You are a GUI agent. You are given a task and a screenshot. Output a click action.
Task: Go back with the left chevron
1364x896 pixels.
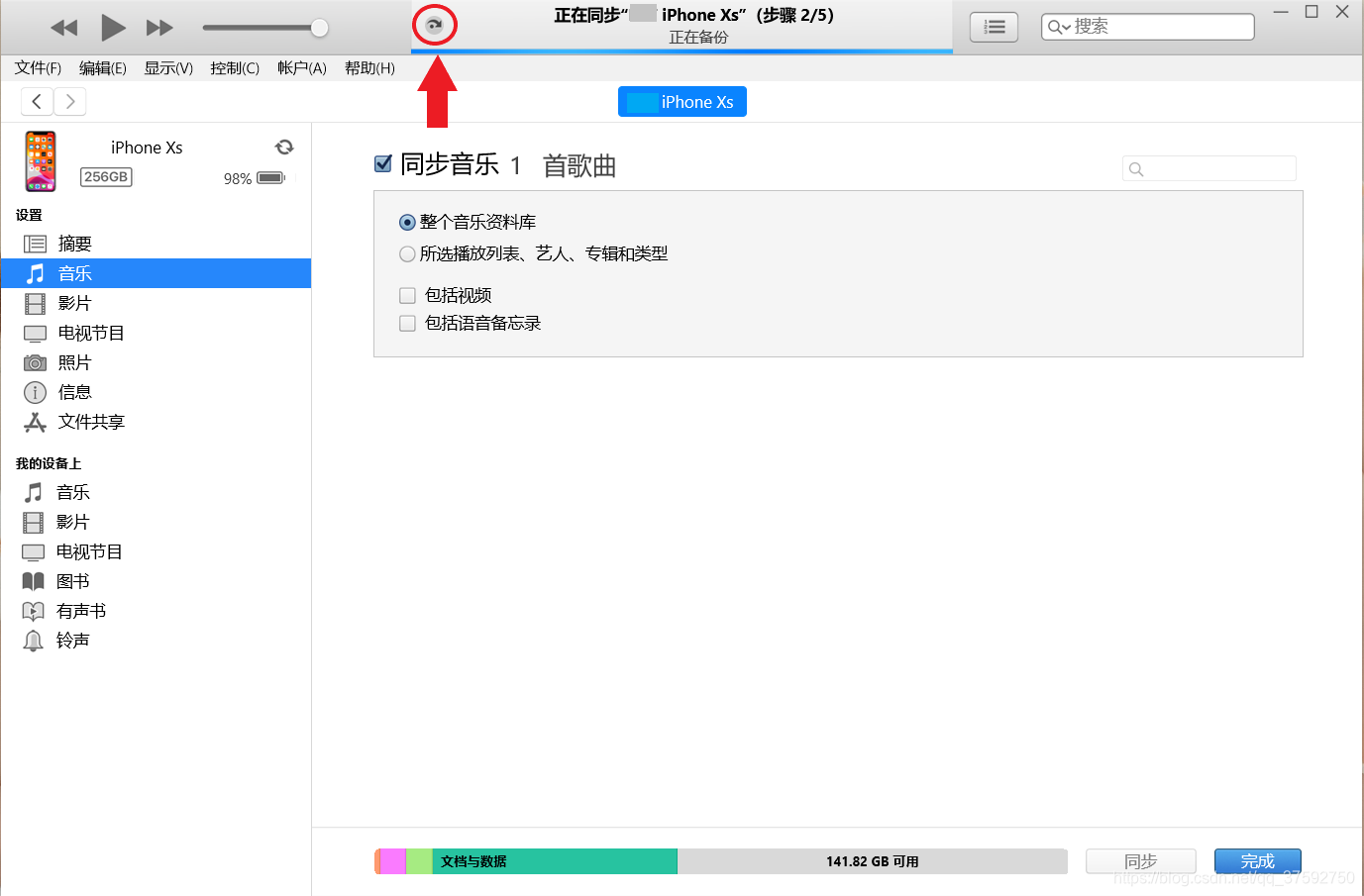pos(37,101)
